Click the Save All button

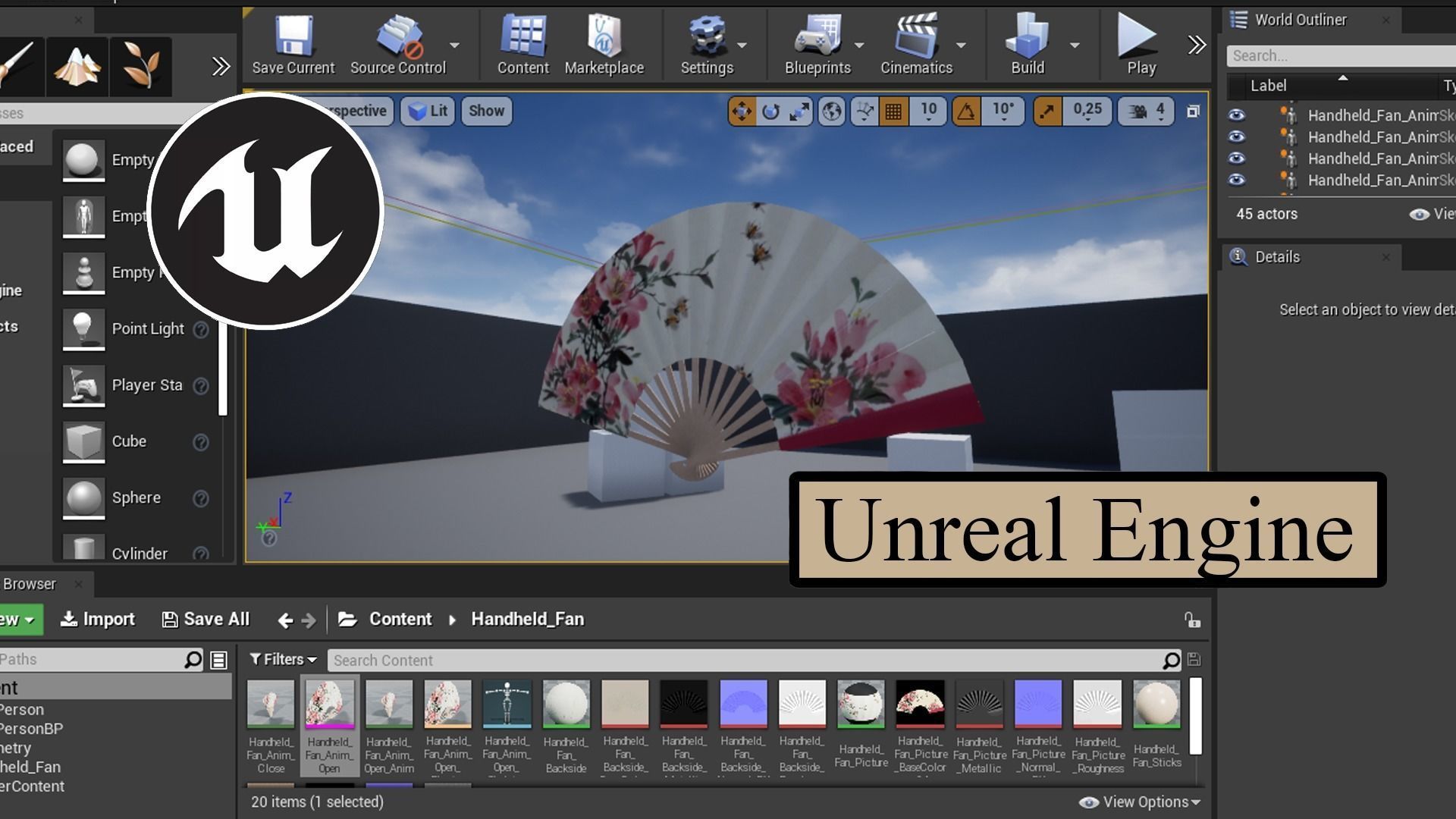point(206,620)
